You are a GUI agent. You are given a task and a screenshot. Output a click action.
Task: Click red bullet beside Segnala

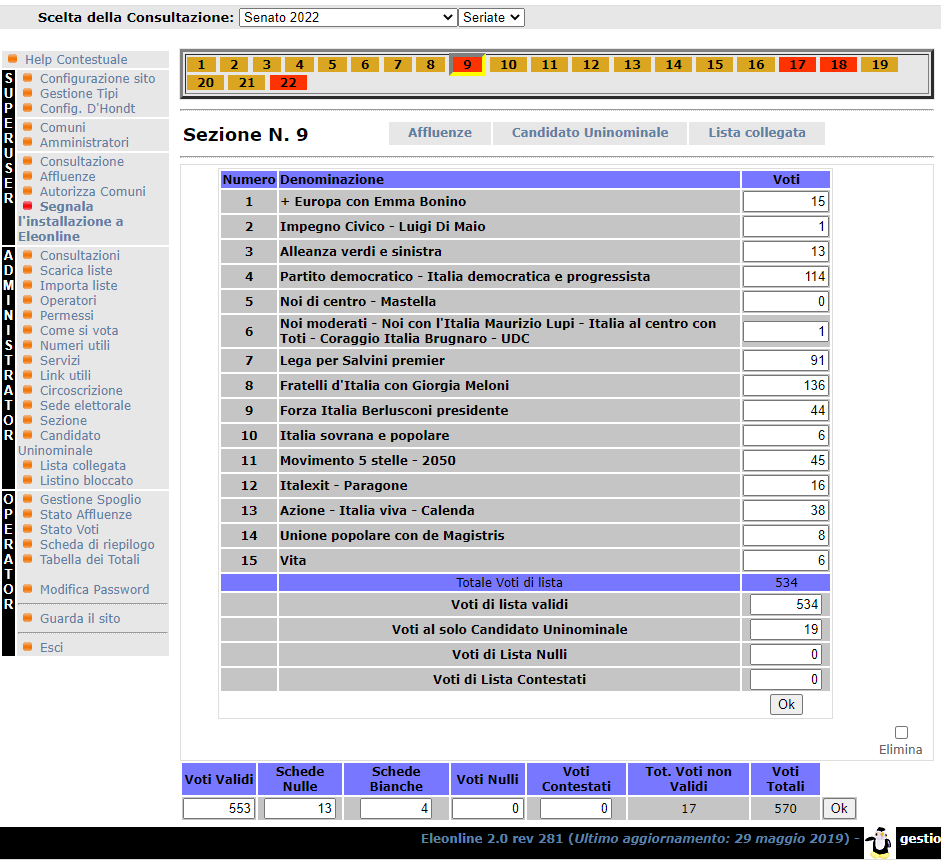point(28,206)
